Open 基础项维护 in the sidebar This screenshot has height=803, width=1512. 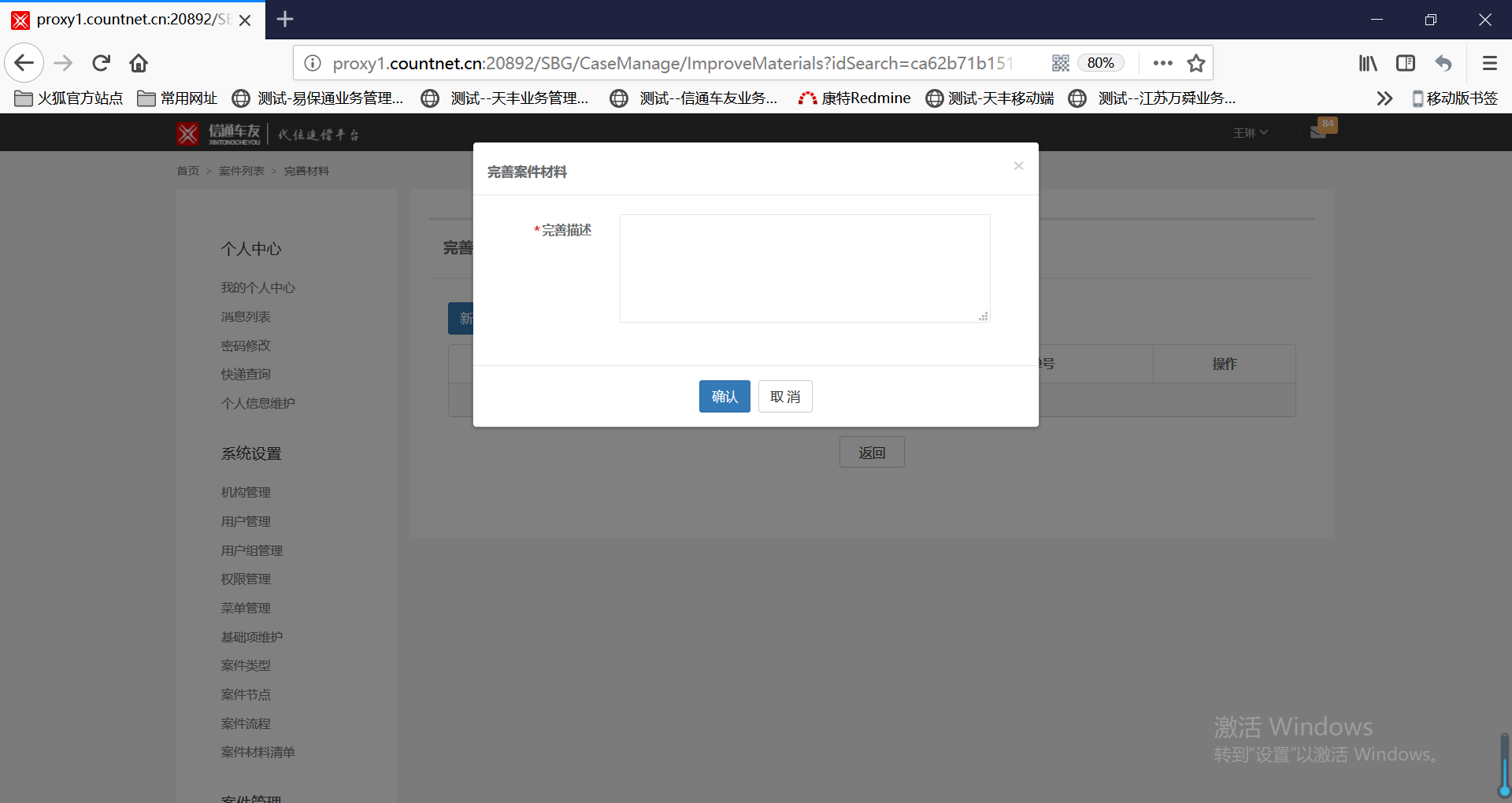252,637
